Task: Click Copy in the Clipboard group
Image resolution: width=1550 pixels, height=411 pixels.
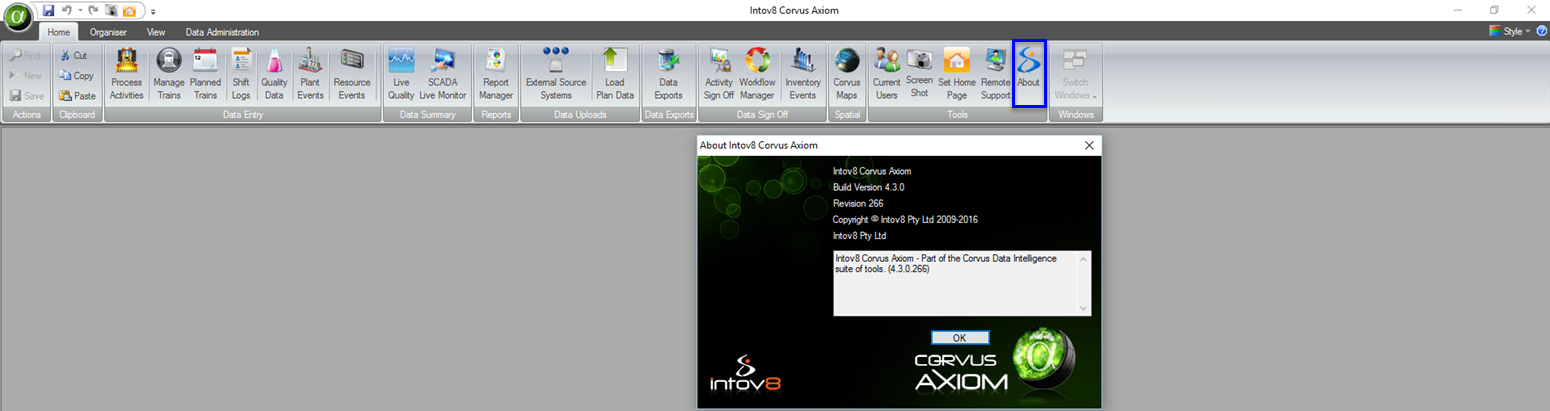Action: click(76, 76)
